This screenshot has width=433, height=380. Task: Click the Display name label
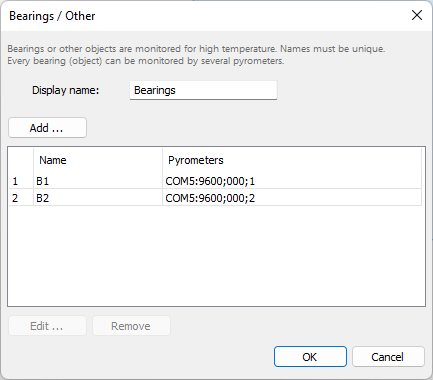point(66,90)
